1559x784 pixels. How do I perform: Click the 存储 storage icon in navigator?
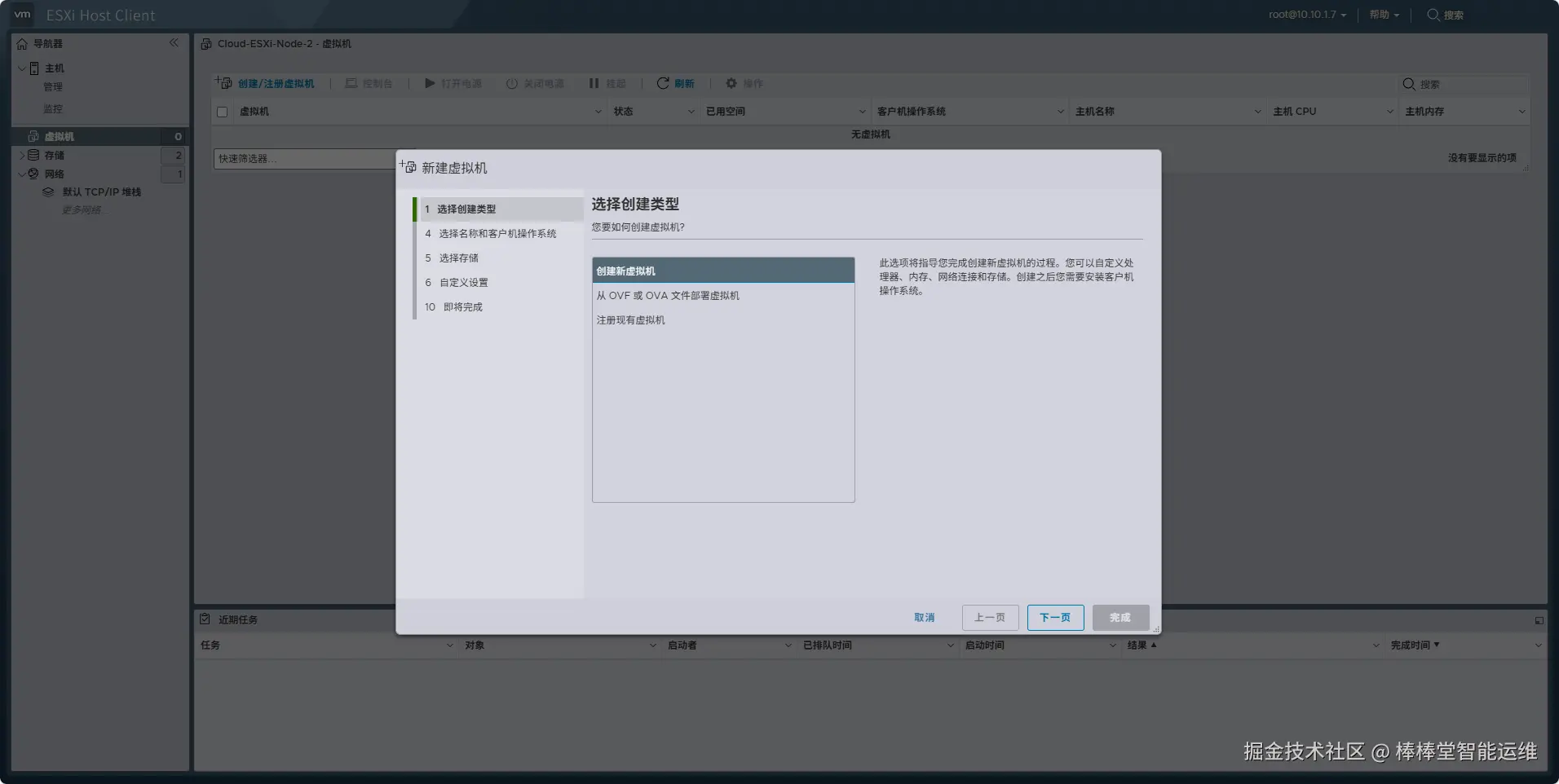[33, 155]
